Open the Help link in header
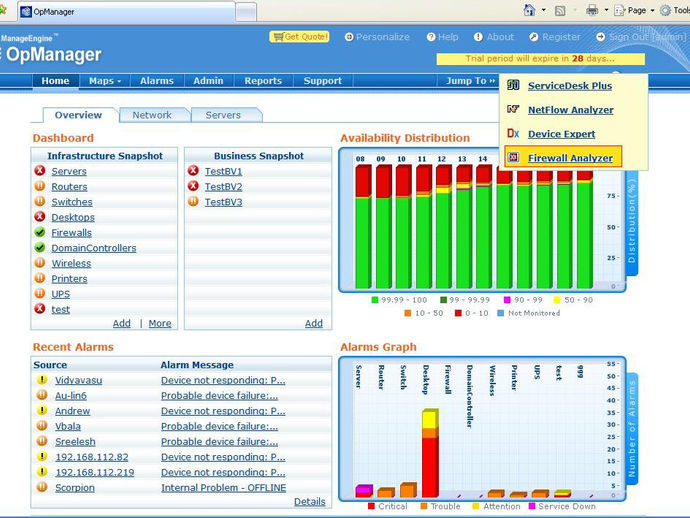Viewport: 690px width, 518px height. [x=443, y=37]
